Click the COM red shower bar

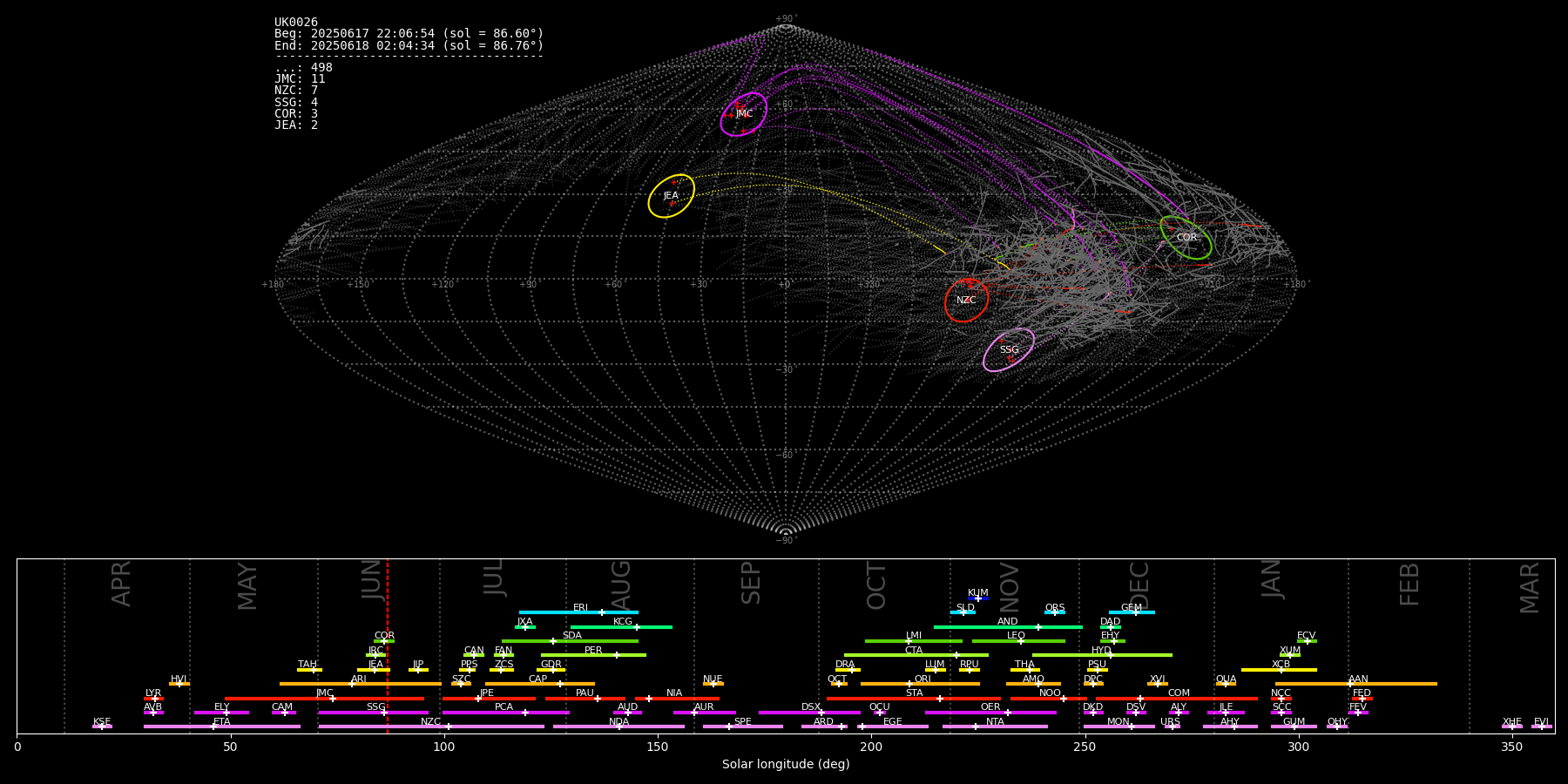click(x=1178, y=699)
